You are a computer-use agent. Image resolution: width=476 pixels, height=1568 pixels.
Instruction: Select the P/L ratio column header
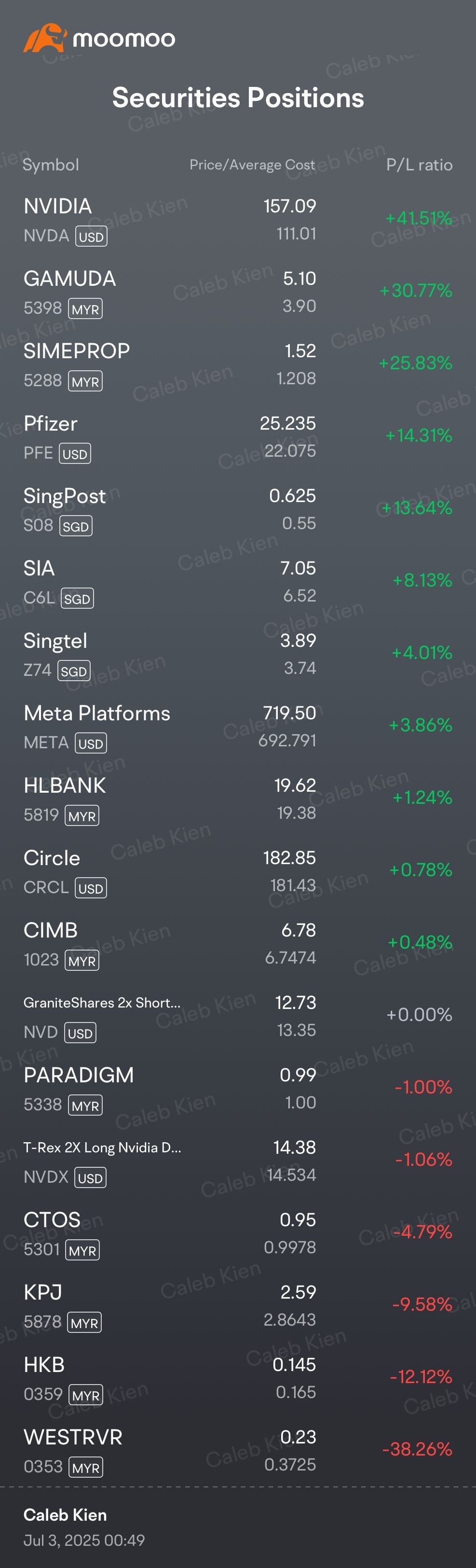(x=420, y=165)
